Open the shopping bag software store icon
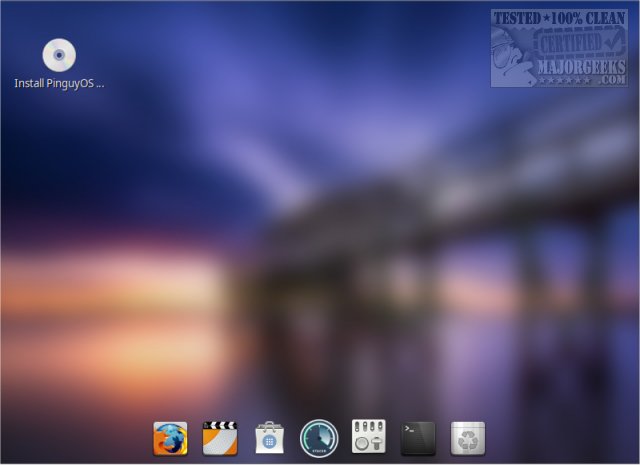Image resolution: width=640 pixels, height=465 pixels. 269,438
